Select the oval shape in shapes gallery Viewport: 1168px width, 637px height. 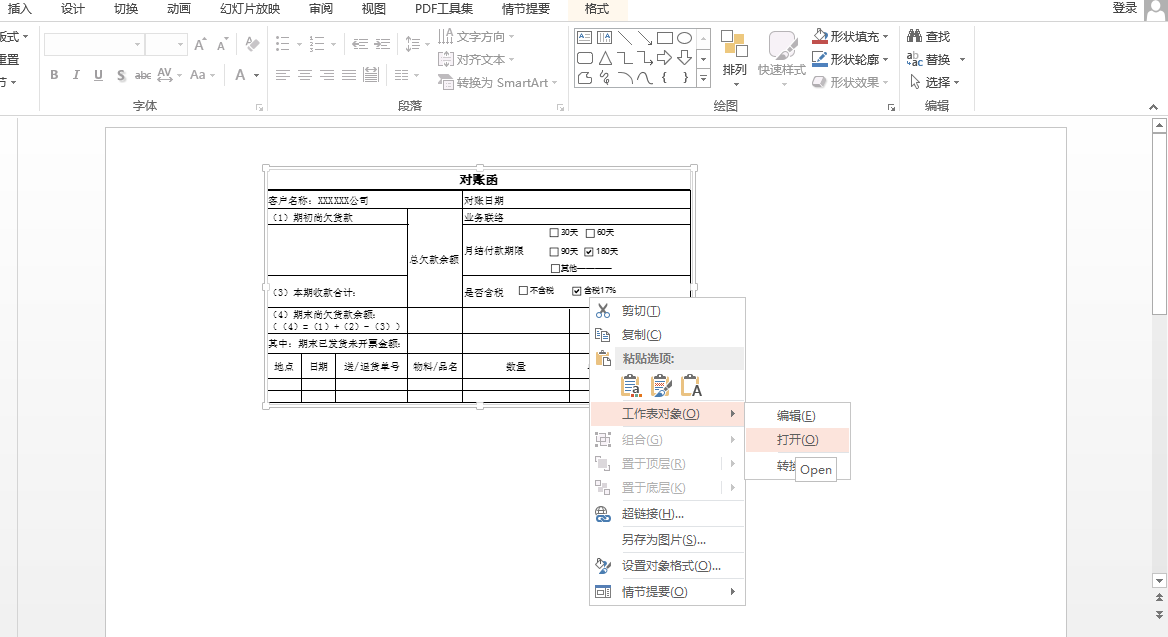pyautogui.click(x=685, y=37)
